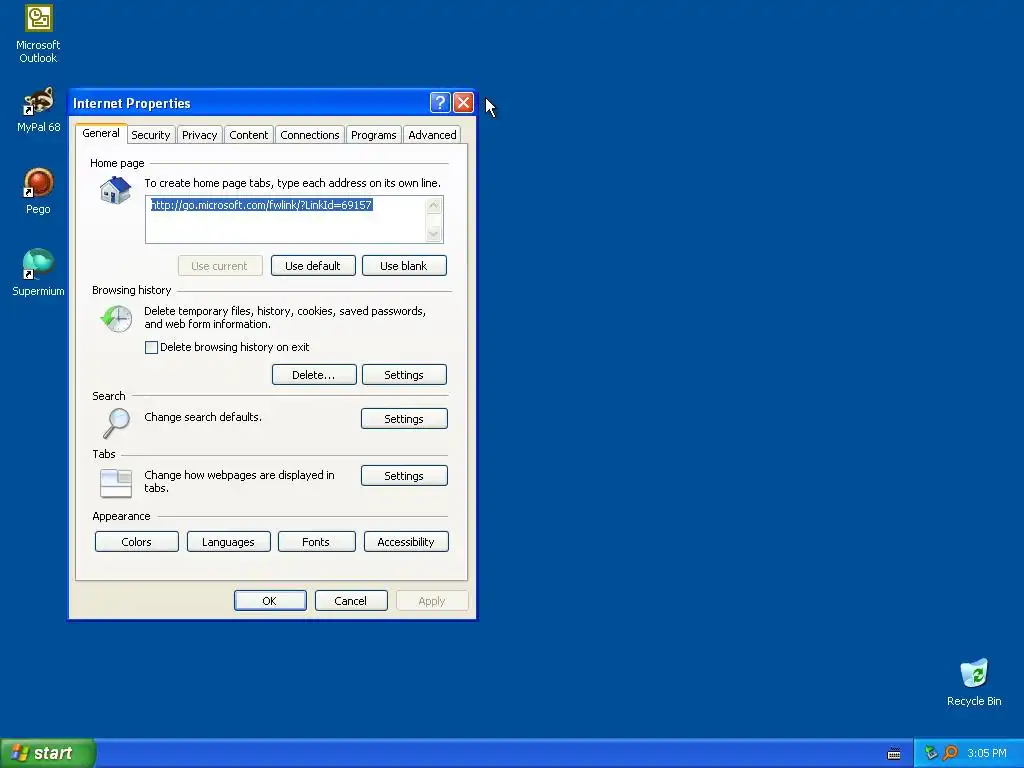Image resolution: width=1024 pixels, height=768 pixels.
Task: Enable Delete browsing history on exit
Action: click(151, 347)
